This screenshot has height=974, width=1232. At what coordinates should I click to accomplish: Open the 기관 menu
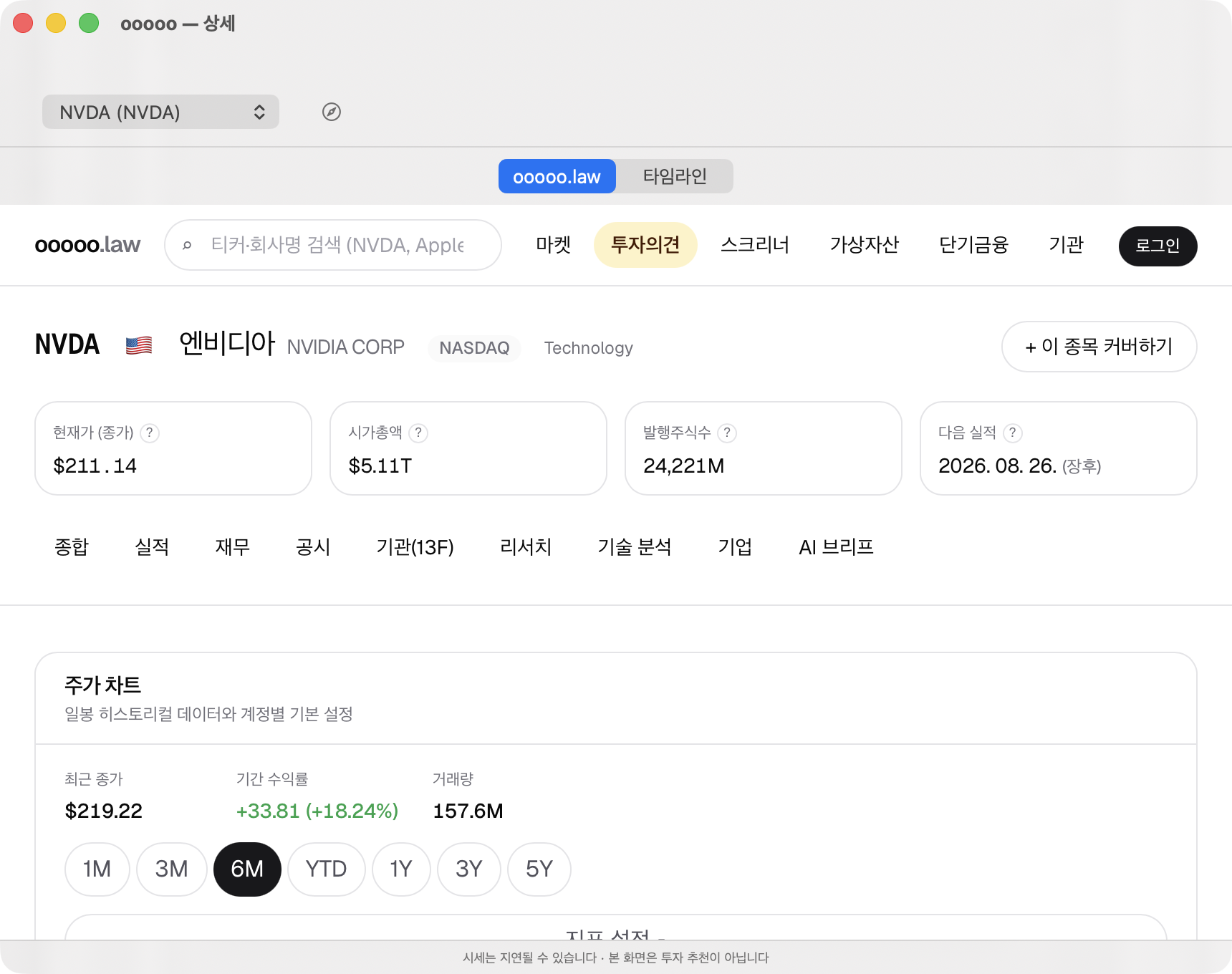point(1066,245)
